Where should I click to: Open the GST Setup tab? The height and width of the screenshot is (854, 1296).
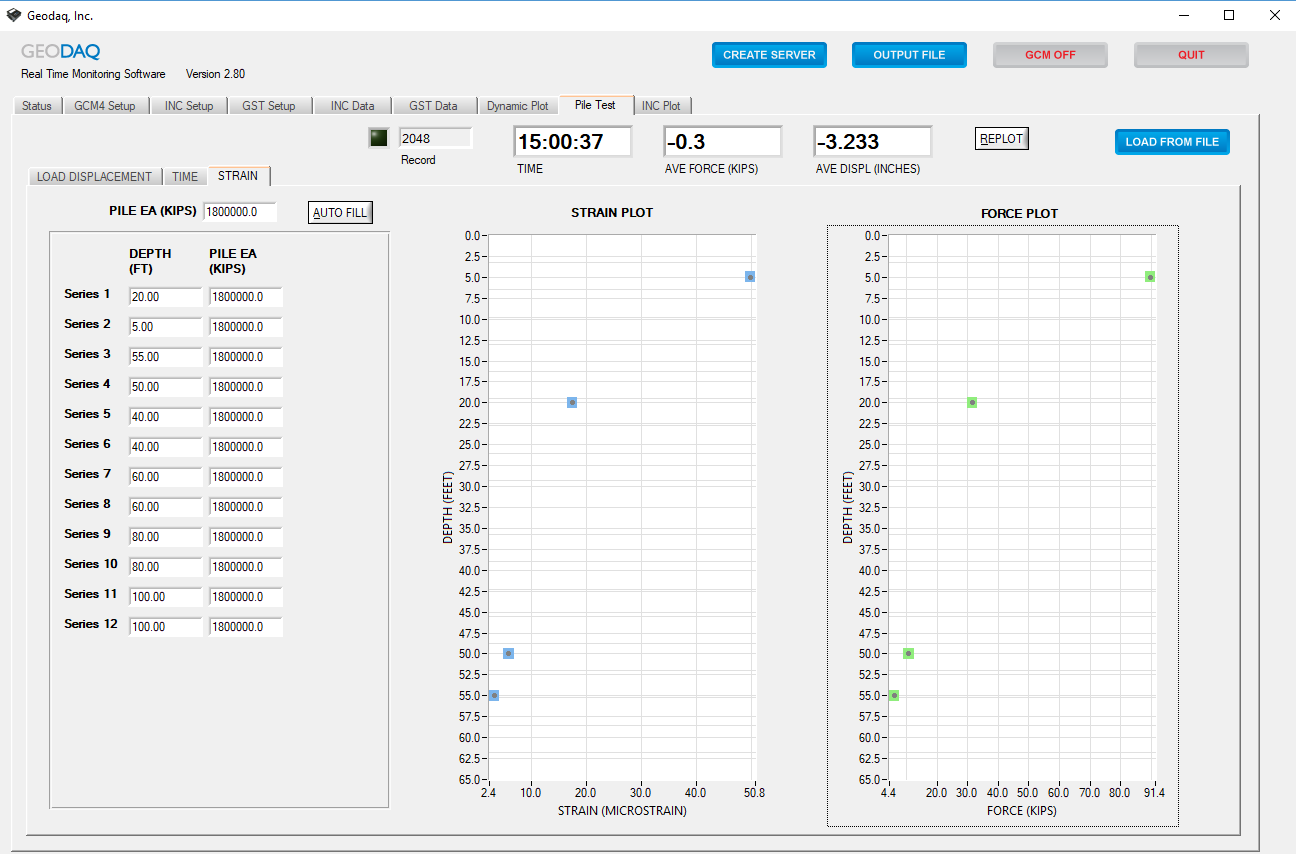pyautogui.click(x=269, y=106)
